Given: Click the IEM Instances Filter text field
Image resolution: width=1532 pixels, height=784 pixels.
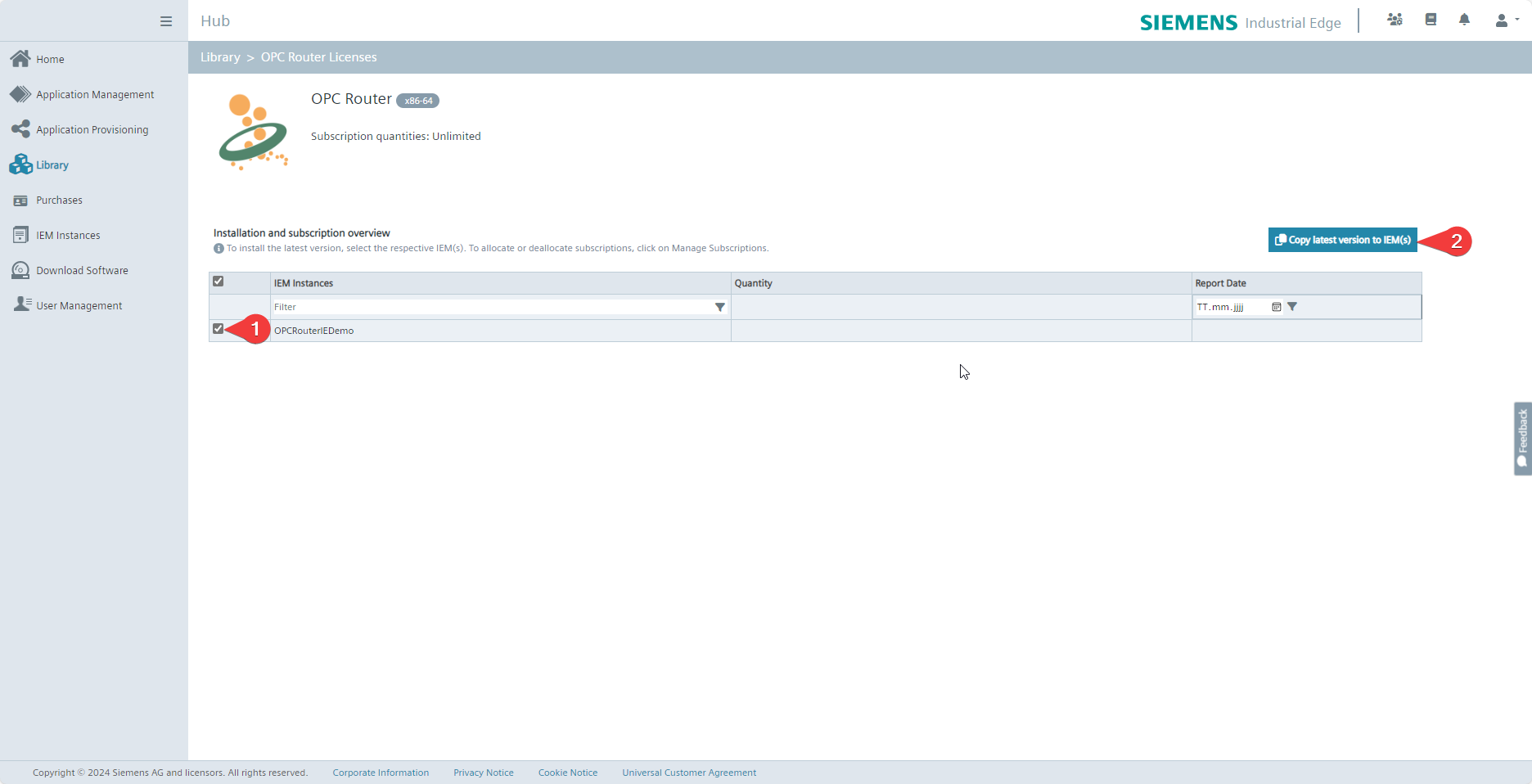Looking at the screenshot, I should click(x=491, y=307).
